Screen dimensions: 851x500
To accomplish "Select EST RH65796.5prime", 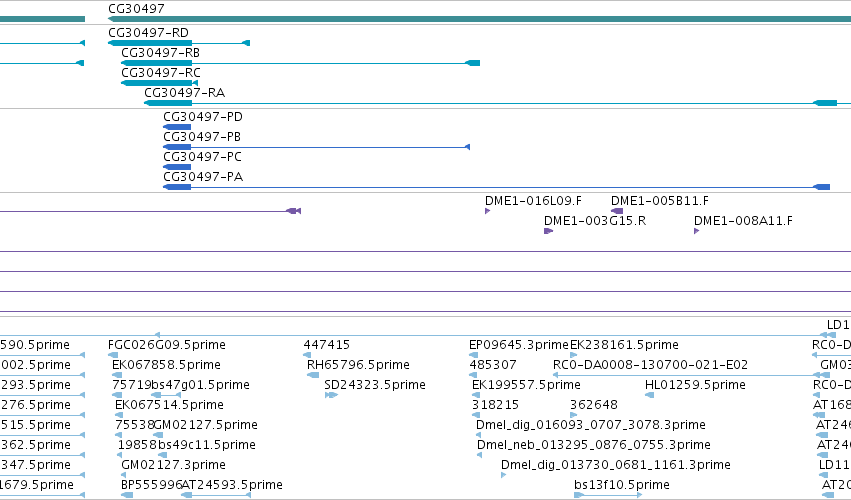I will [x=358, y=365].
